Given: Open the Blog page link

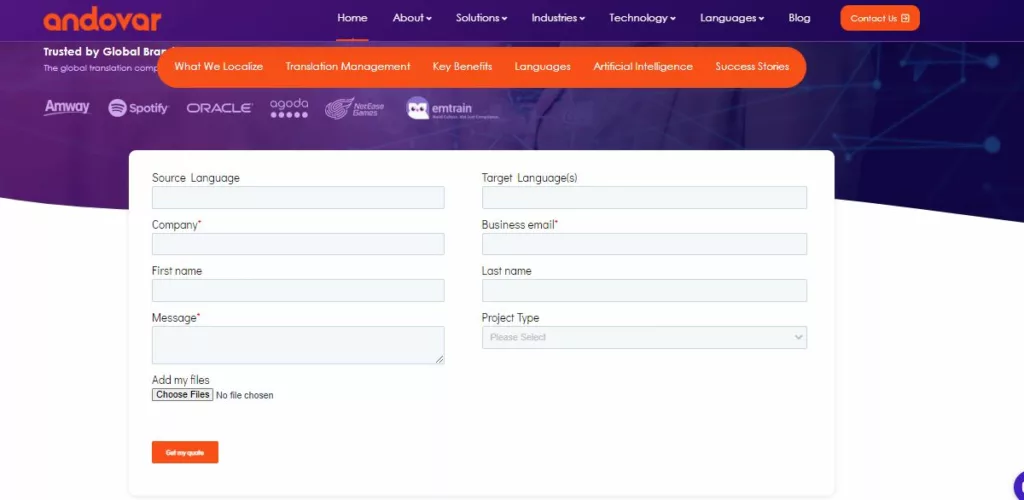Looking at the screenshot, I should [x=799, y=18].
